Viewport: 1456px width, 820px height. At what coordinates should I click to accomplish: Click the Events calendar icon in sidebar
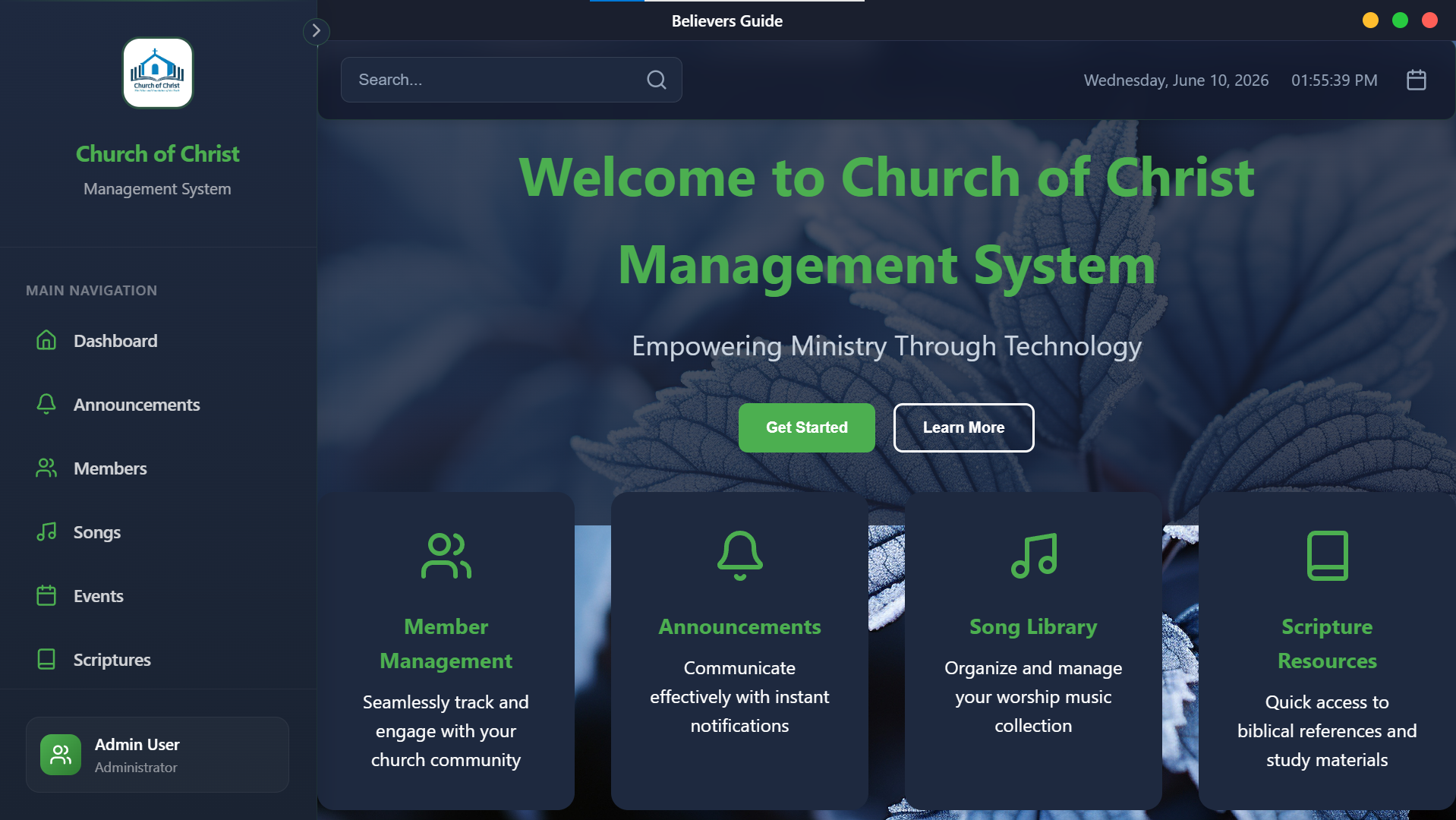coord(46,595)
